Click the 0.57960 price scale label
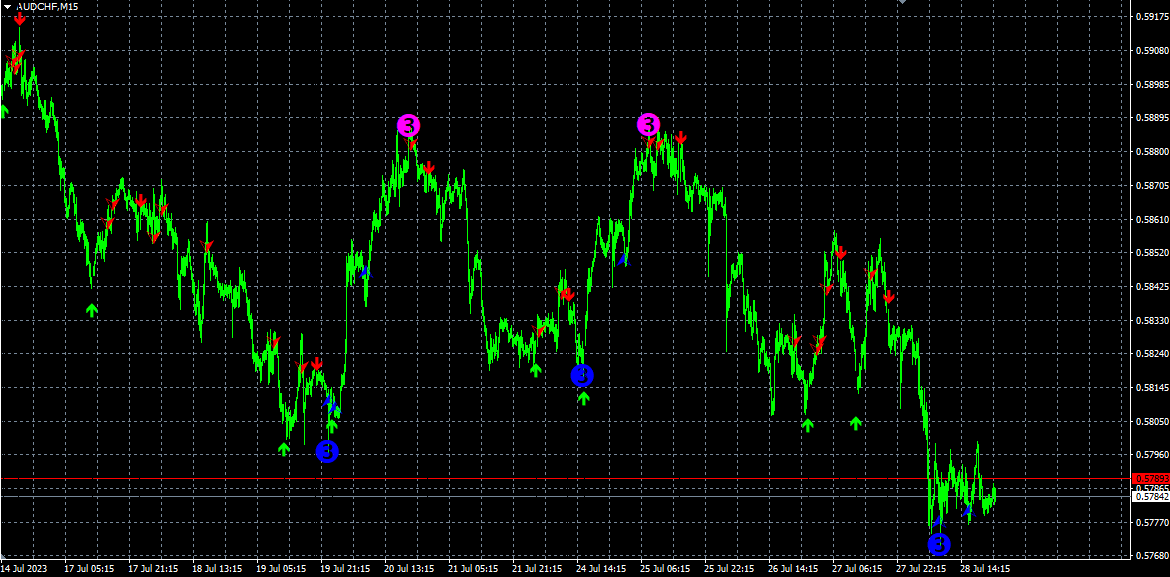 pos(1151,455)
